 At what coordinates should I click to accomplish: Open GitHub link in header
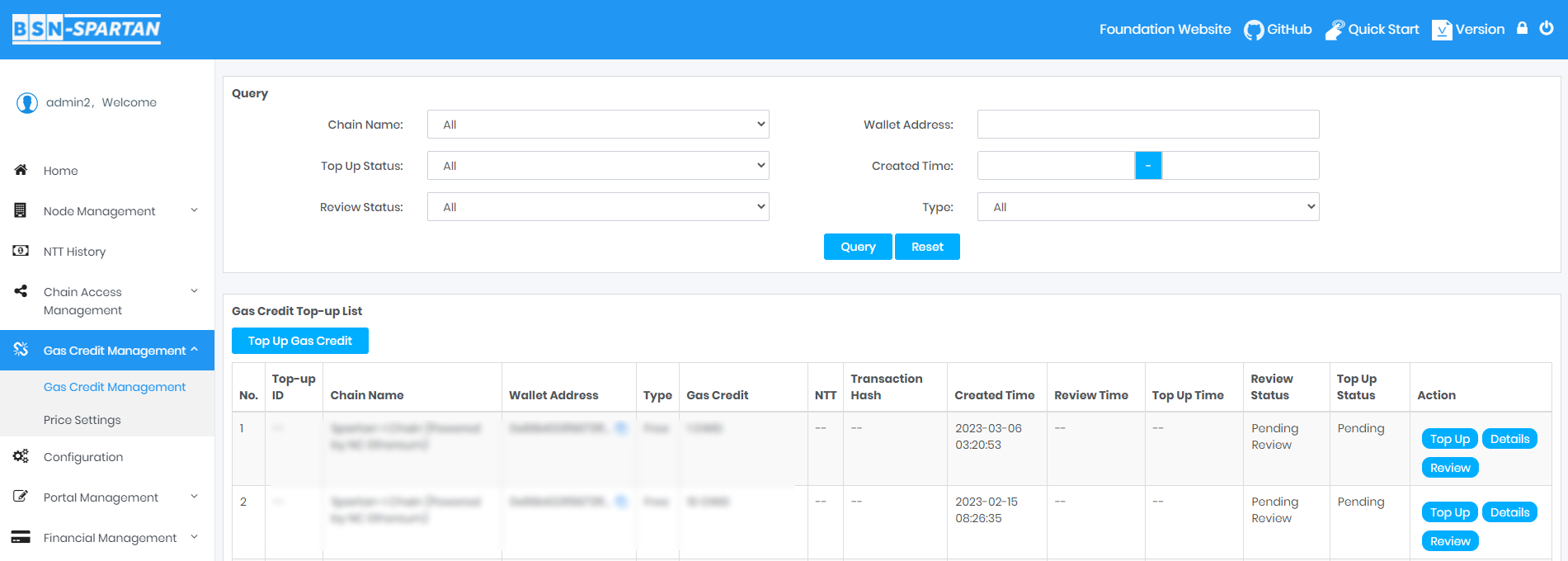[x=1278, y=30]
